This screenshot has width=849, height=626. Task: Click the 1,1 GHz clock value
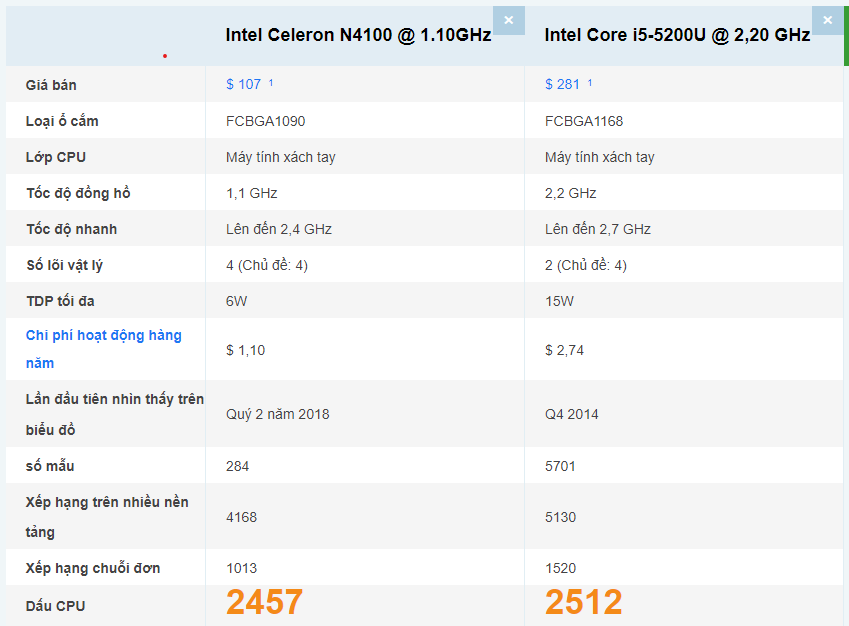point(251,193)
